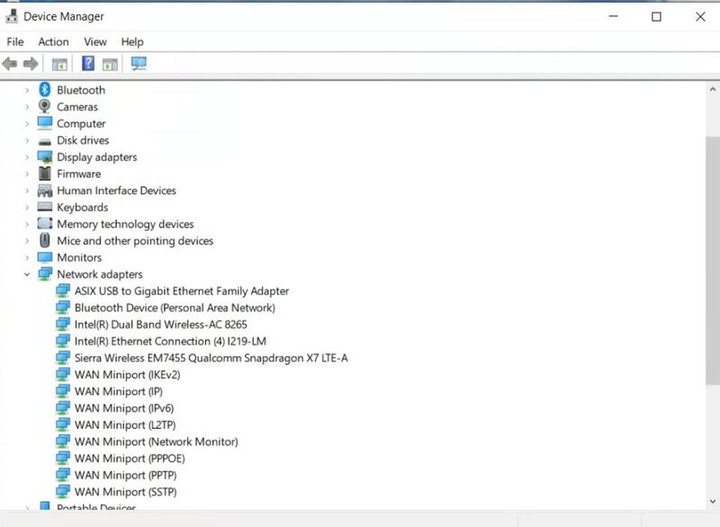Click the WAN Miniport (SSTP) icon
This screenshot has height=527, width=720.
[x=62, y=492]
